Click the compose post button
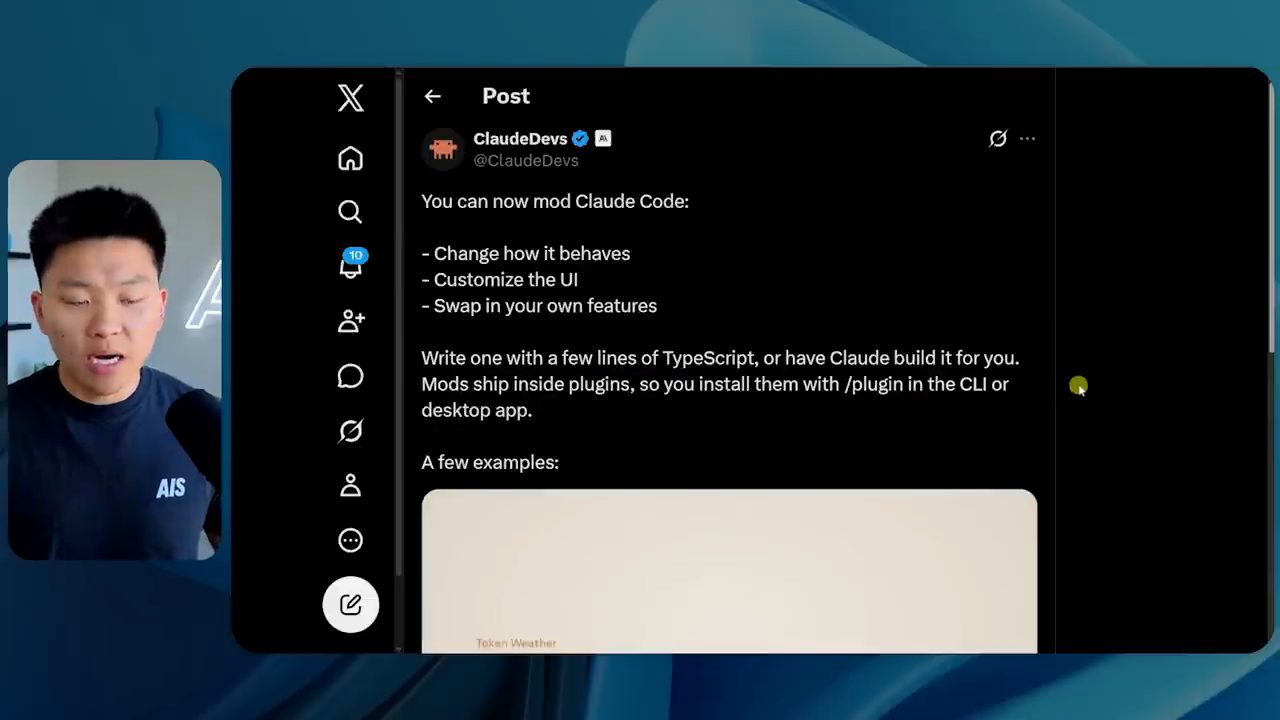The image size is (1280, 720). tap(351, 604)
